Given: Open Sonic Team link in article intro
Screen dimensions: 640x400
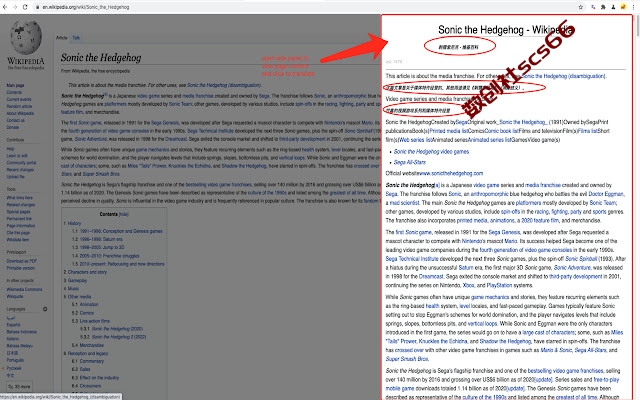Looking at the screenshot, I should click(180, 104).
